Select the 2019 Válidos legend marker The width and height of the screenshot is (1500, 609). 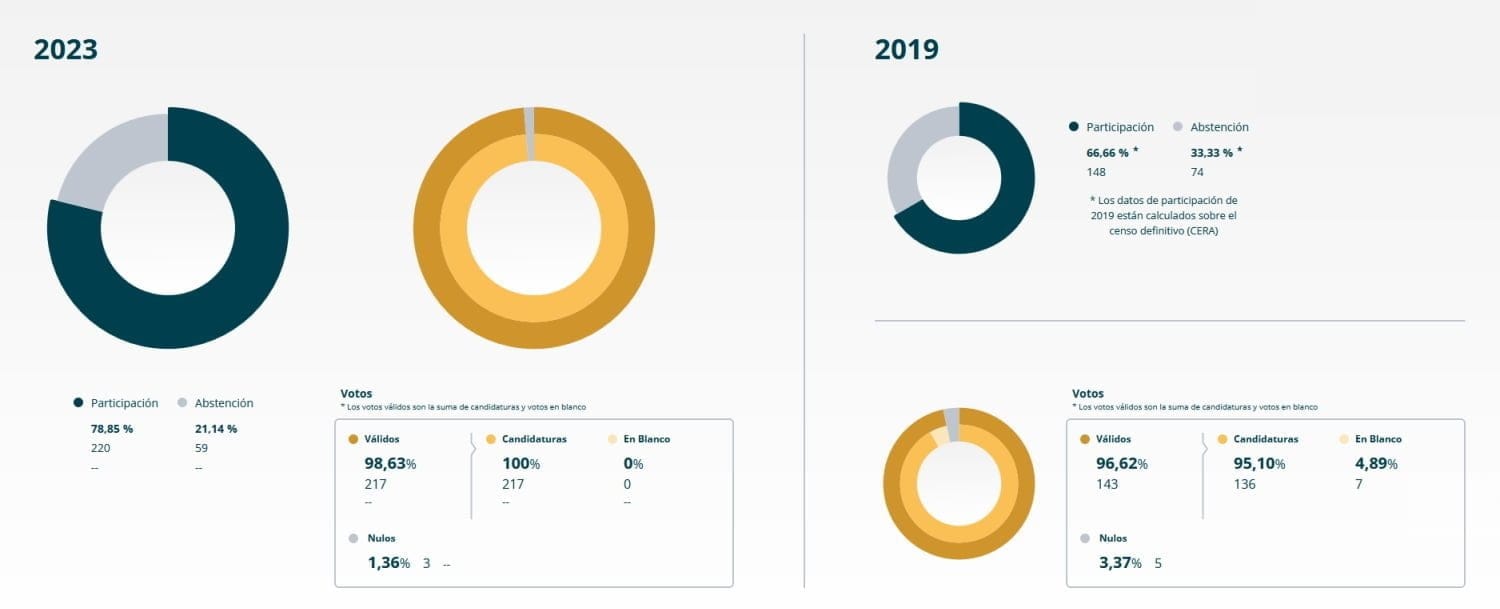[x=1085, y=439]
